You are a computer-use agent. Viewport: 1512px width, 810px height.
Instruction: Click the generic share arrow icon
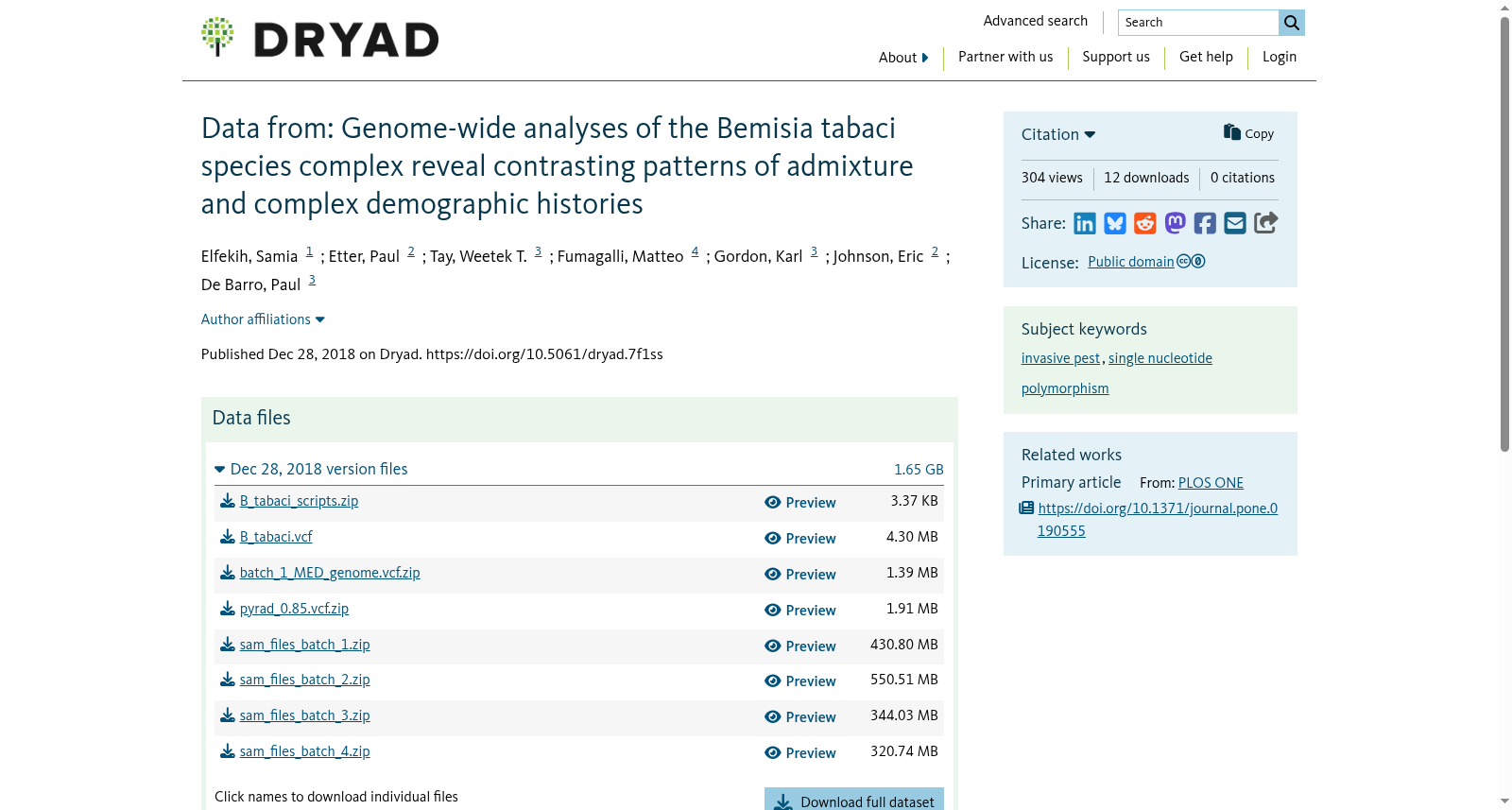[1266, 222]
